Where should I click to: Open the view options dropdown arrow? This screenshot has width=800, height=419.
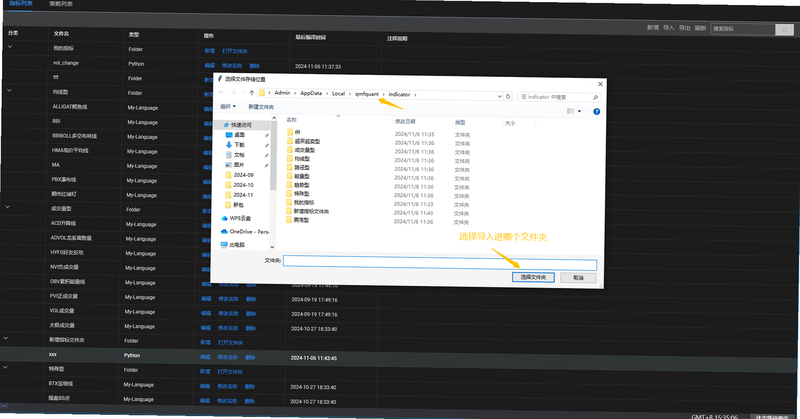pos(580,111)
